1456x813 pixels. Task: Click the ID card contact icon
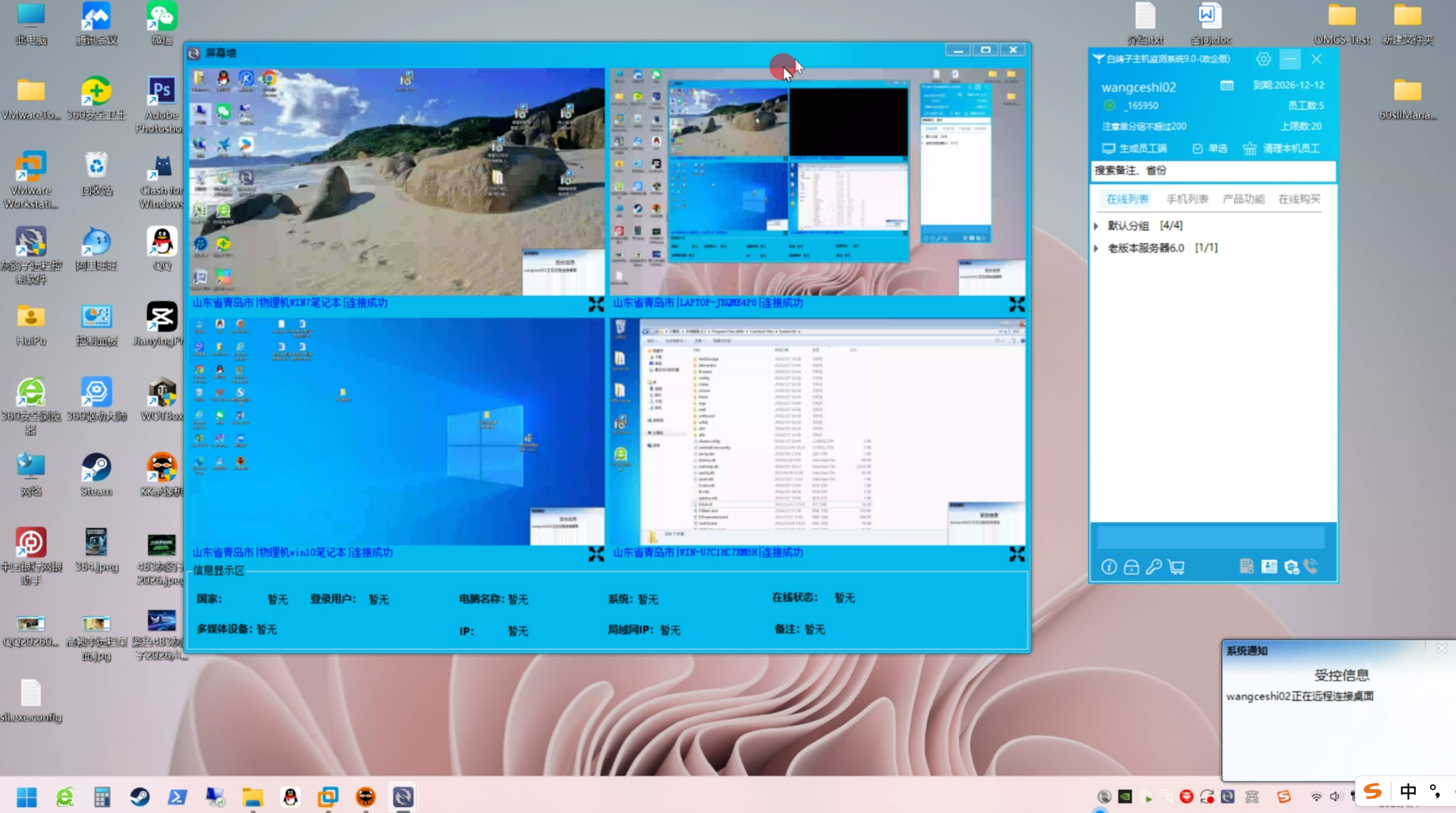click(1269, 567)
